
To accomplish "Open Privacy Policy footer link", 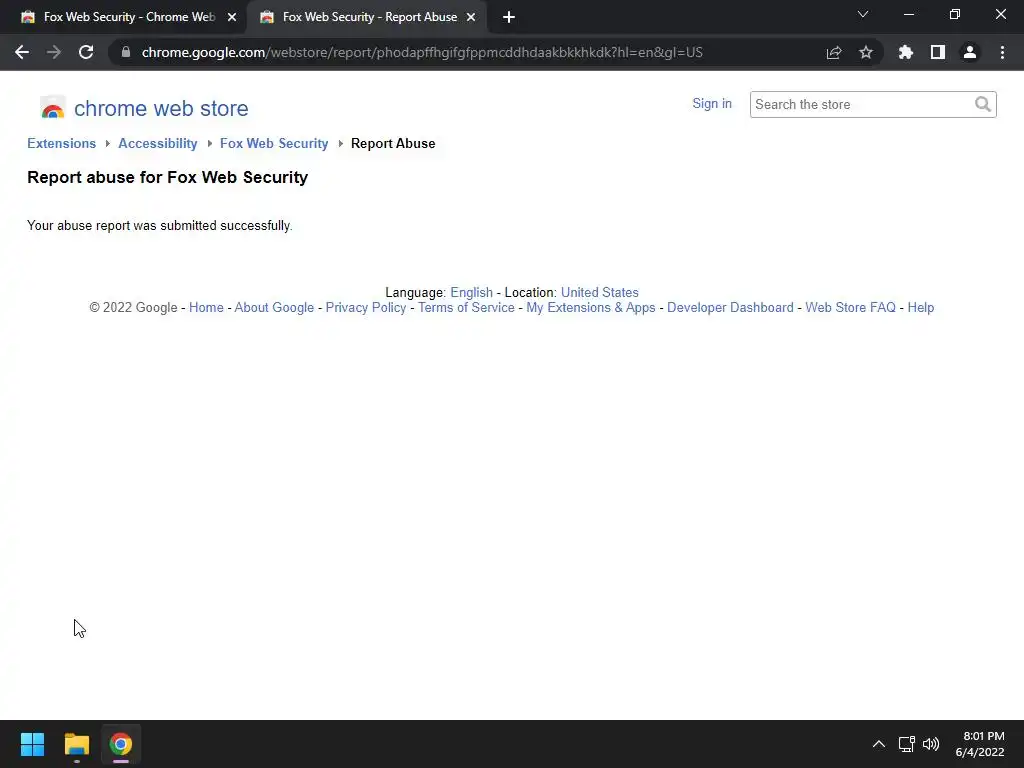I will tap(366, 308).
